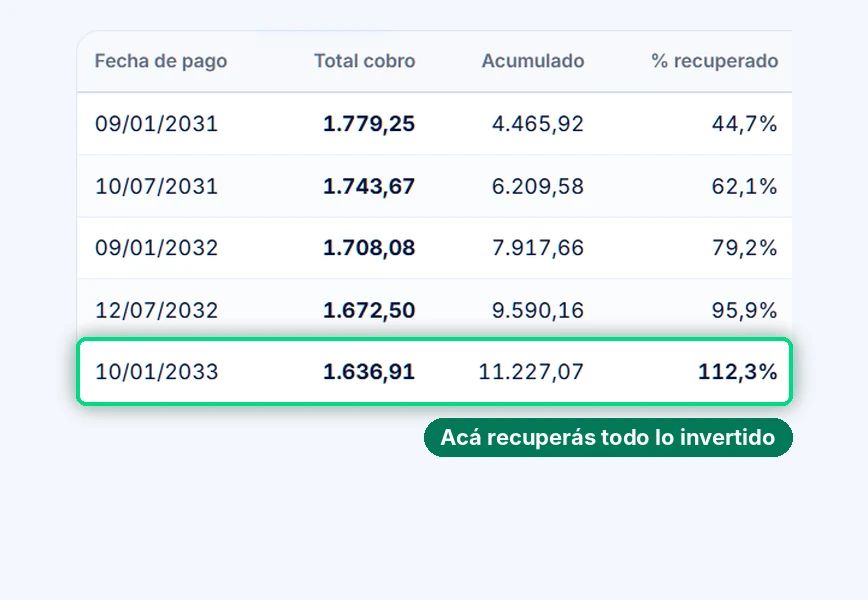Viewport: 868px width, 600px height.
Task: Select the amount 1.743,67
Action: [x=369, y=186]
